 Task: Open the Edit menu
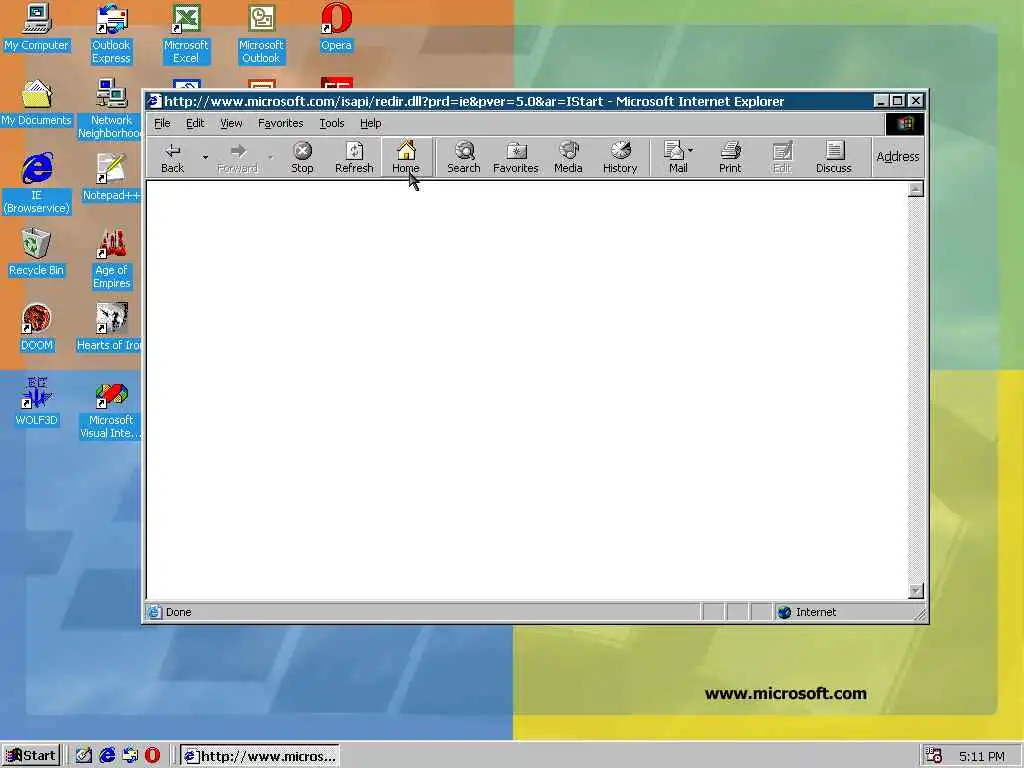tap(195, 123)
